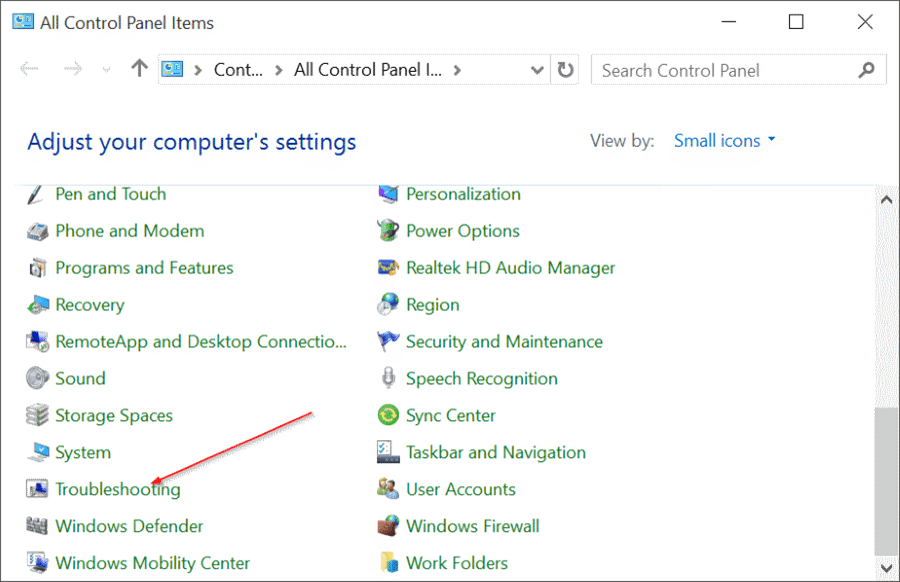
Task: Click the Work Folders icon
Action: tap(389, 562)
